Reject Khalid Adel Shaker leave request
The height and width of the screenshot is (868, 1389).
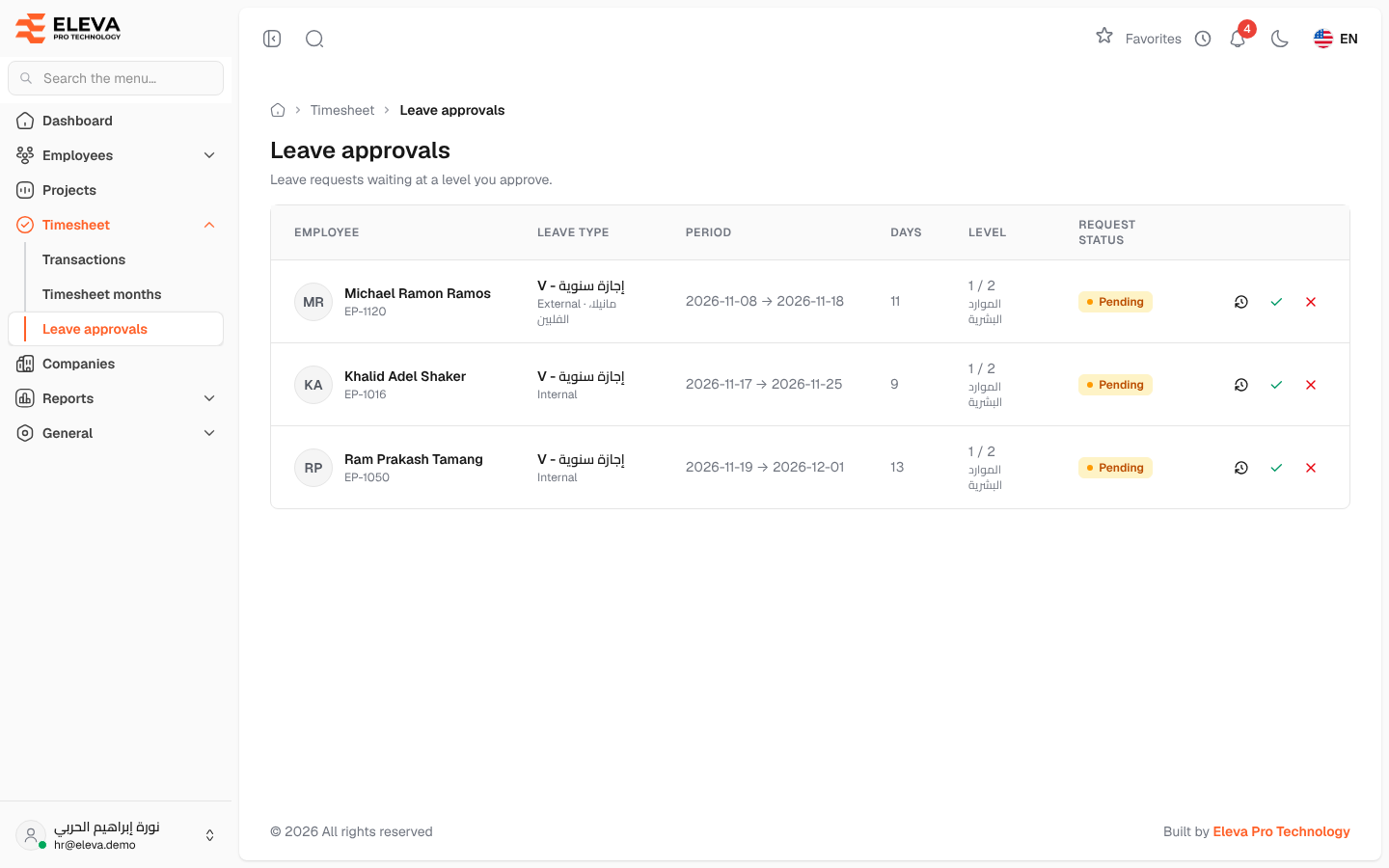point(1311,385)
